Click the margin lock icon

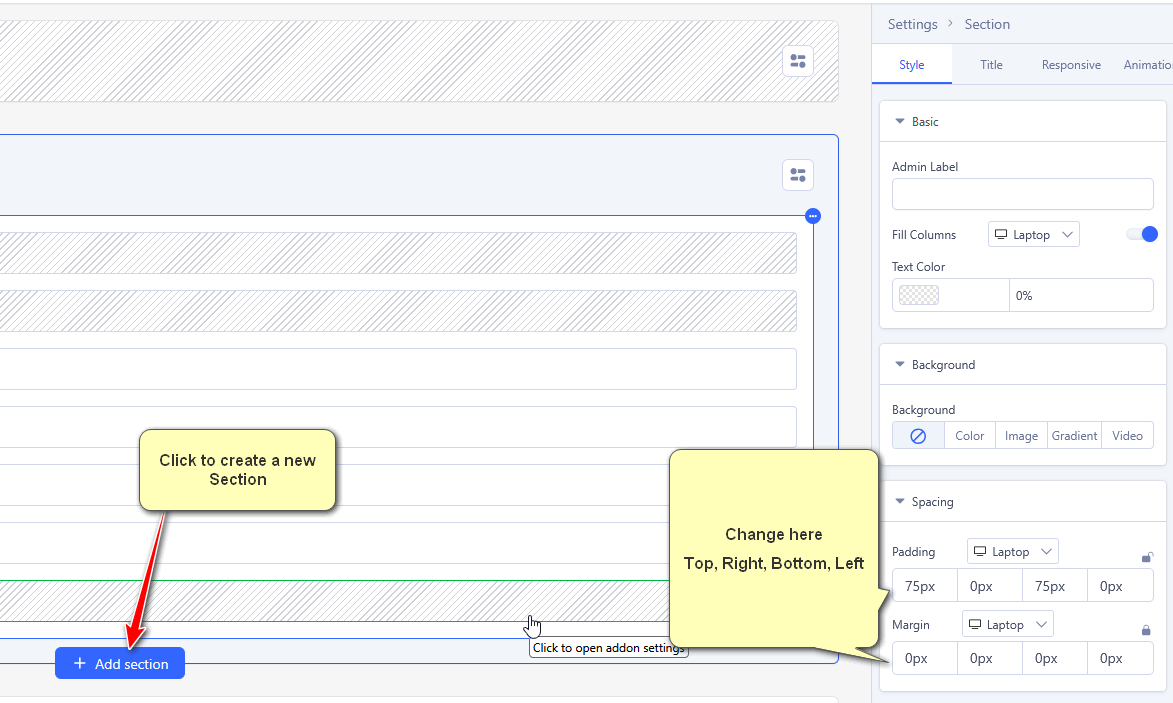[x=1146, y=630]
